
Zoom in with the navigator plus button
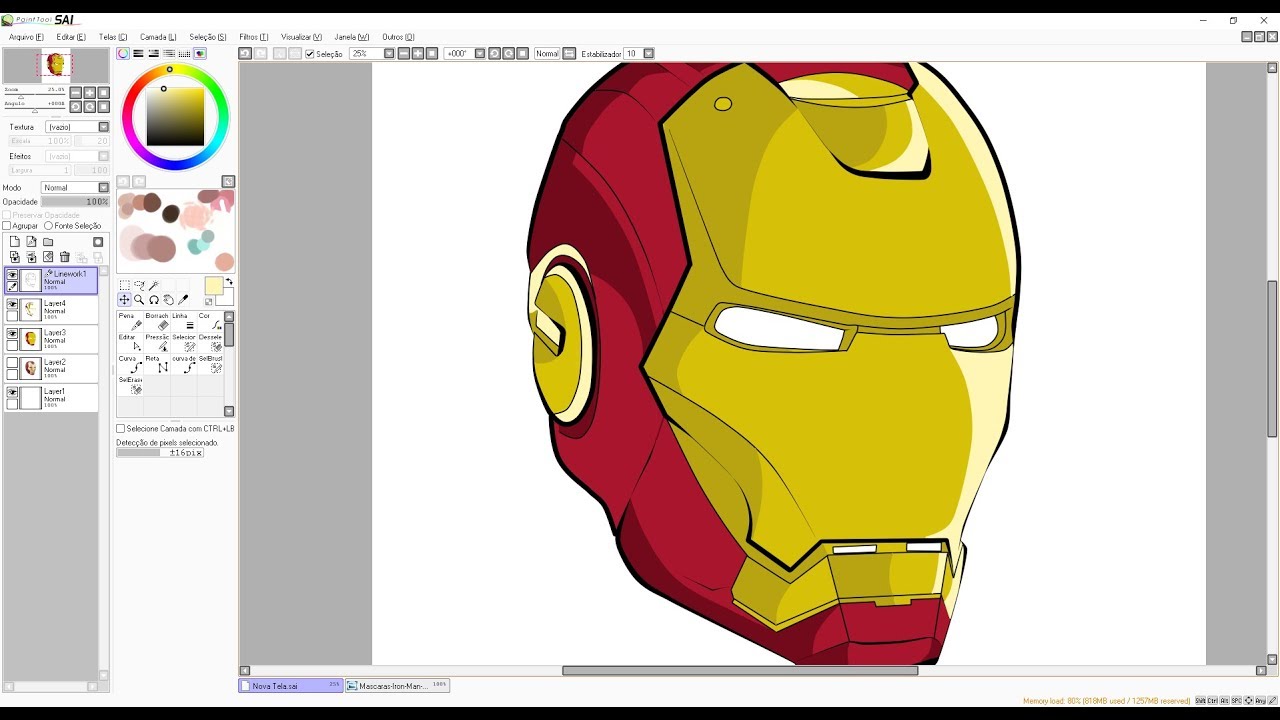click(89, 93)
